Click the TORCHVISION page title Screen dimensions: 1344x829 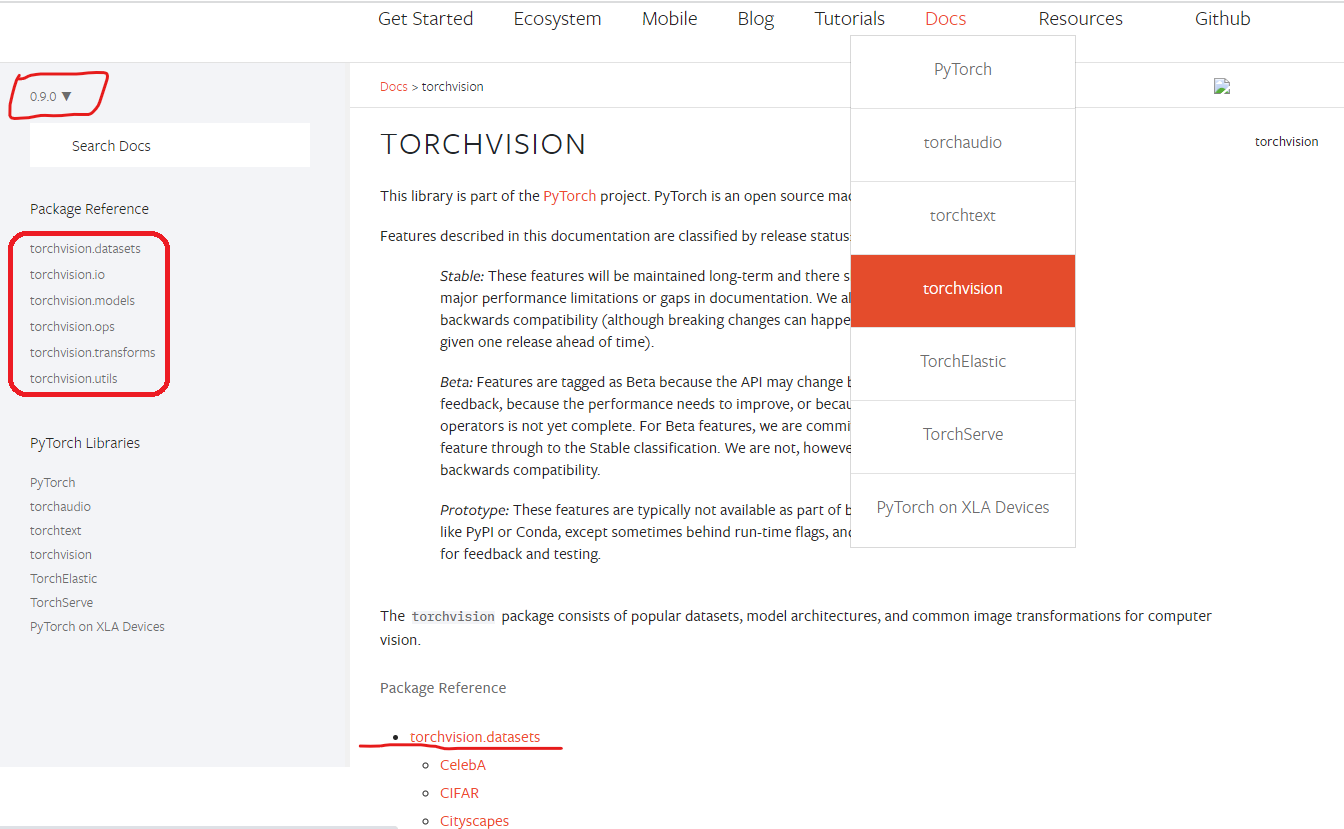point(483,145)
